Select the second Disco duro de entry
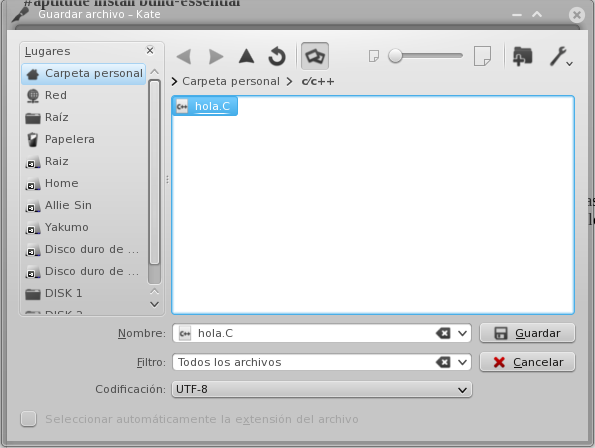Screen dimensions: 595x448 click(84, 272)
